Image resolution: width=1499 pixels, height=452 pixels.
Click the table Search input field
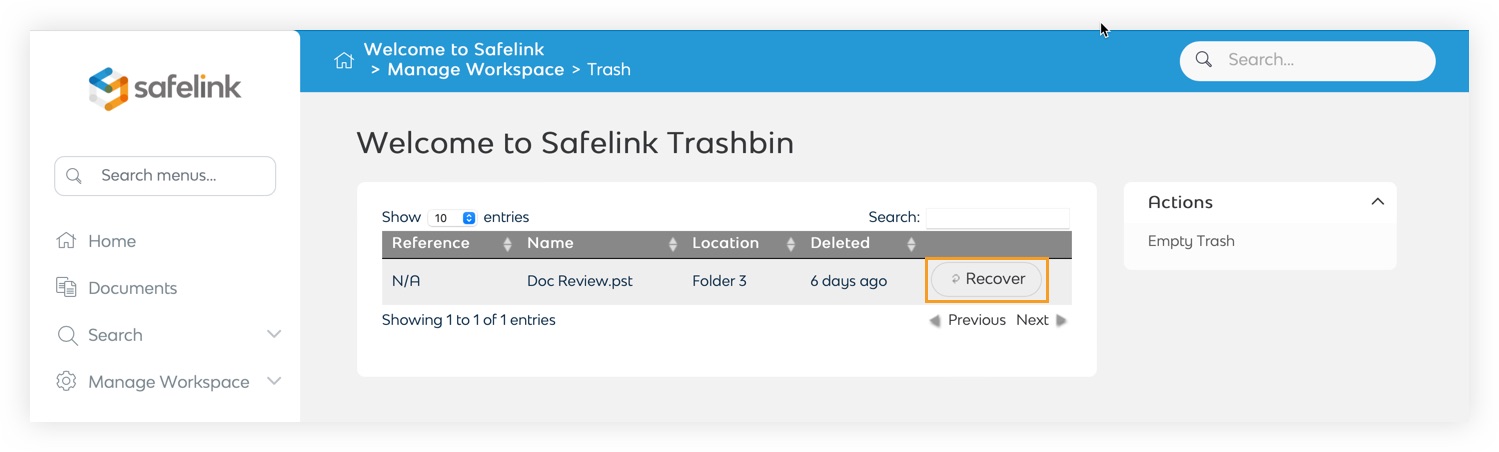point(997,217)
